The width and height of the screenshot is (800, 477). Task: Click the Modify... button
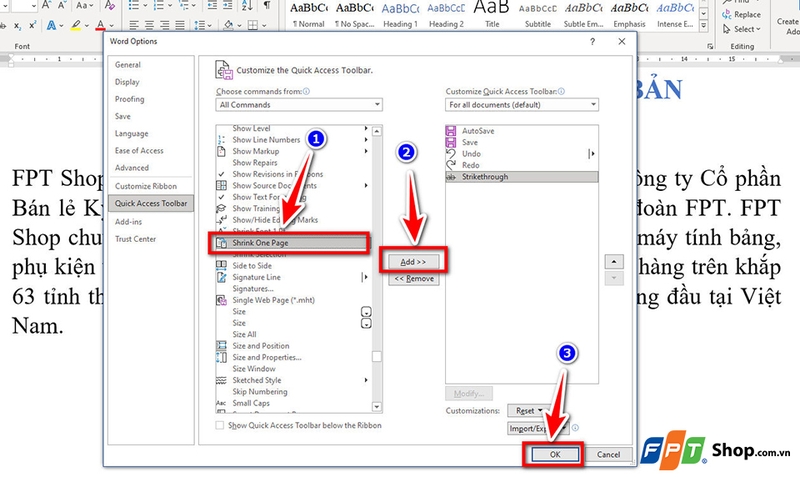tap(469, 393)
